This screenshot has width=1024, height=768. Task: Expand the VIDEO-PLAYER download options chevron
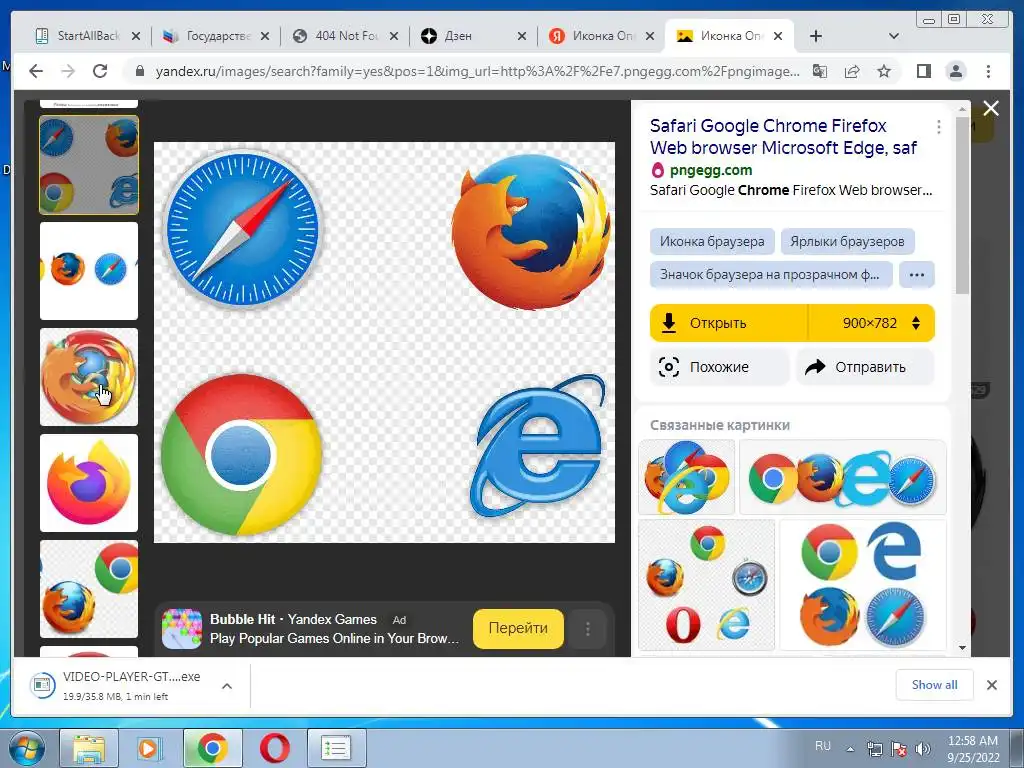click(x=227, y=686)
